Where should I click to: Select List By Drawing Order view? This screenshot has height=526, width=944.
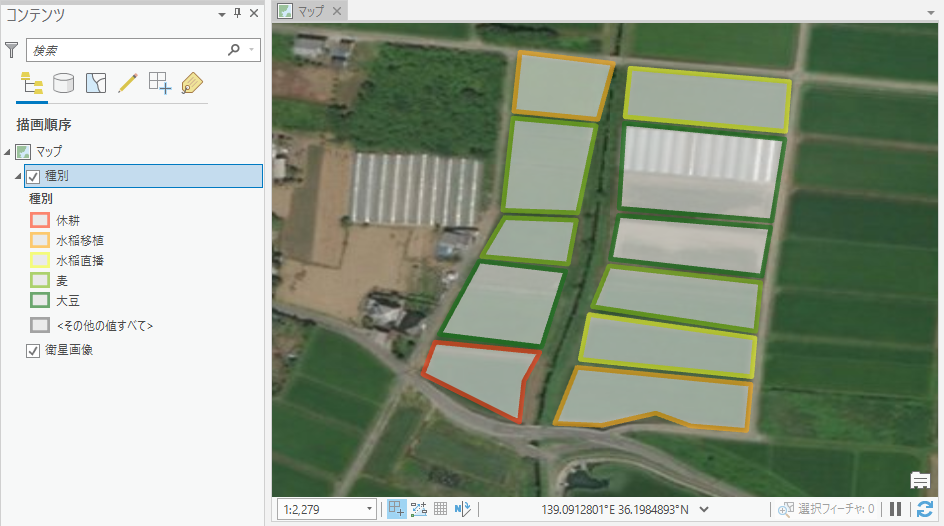[x=31, y=83]
